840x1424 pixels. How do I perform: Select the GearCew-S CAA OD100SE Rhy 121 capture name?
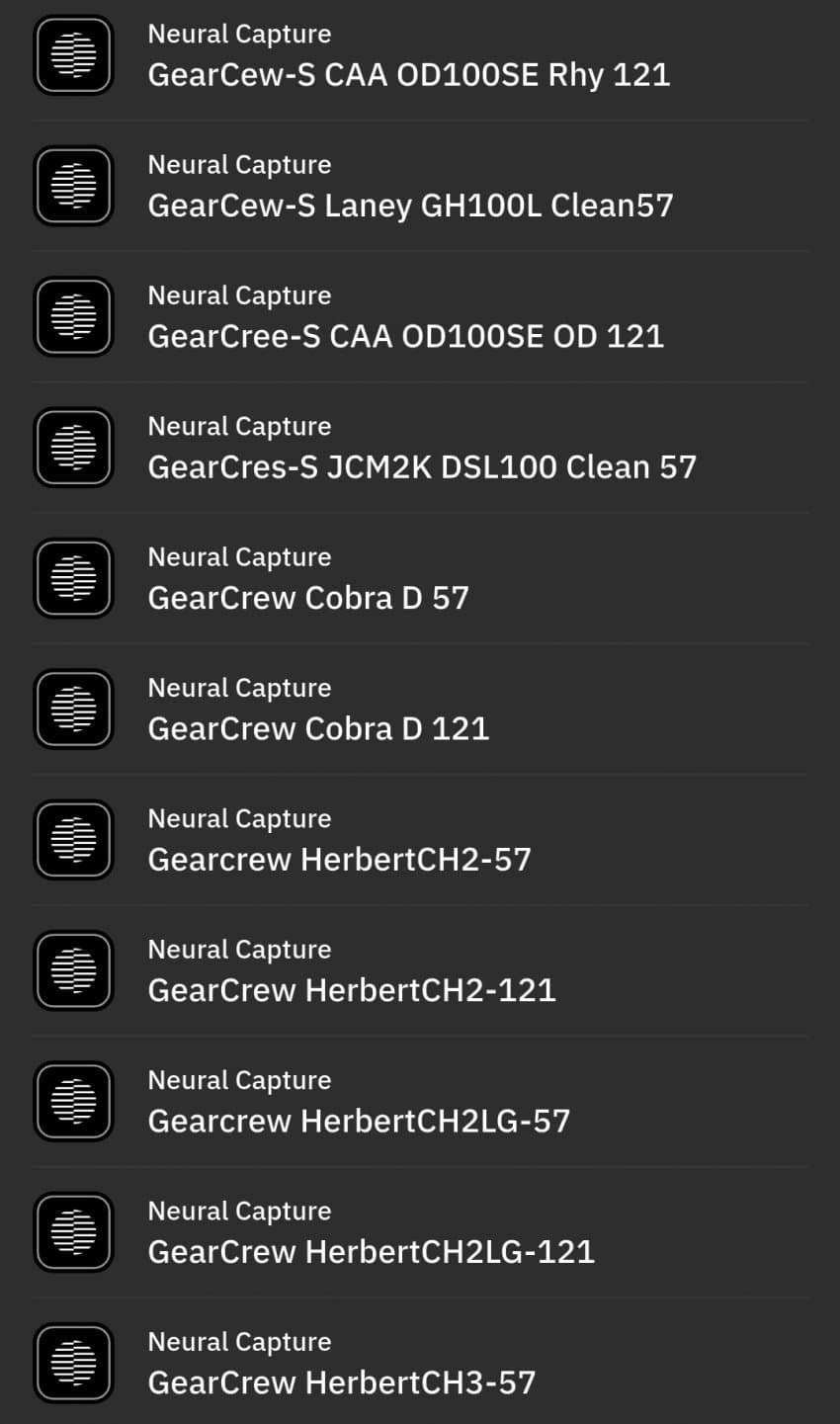pos(408,75)
